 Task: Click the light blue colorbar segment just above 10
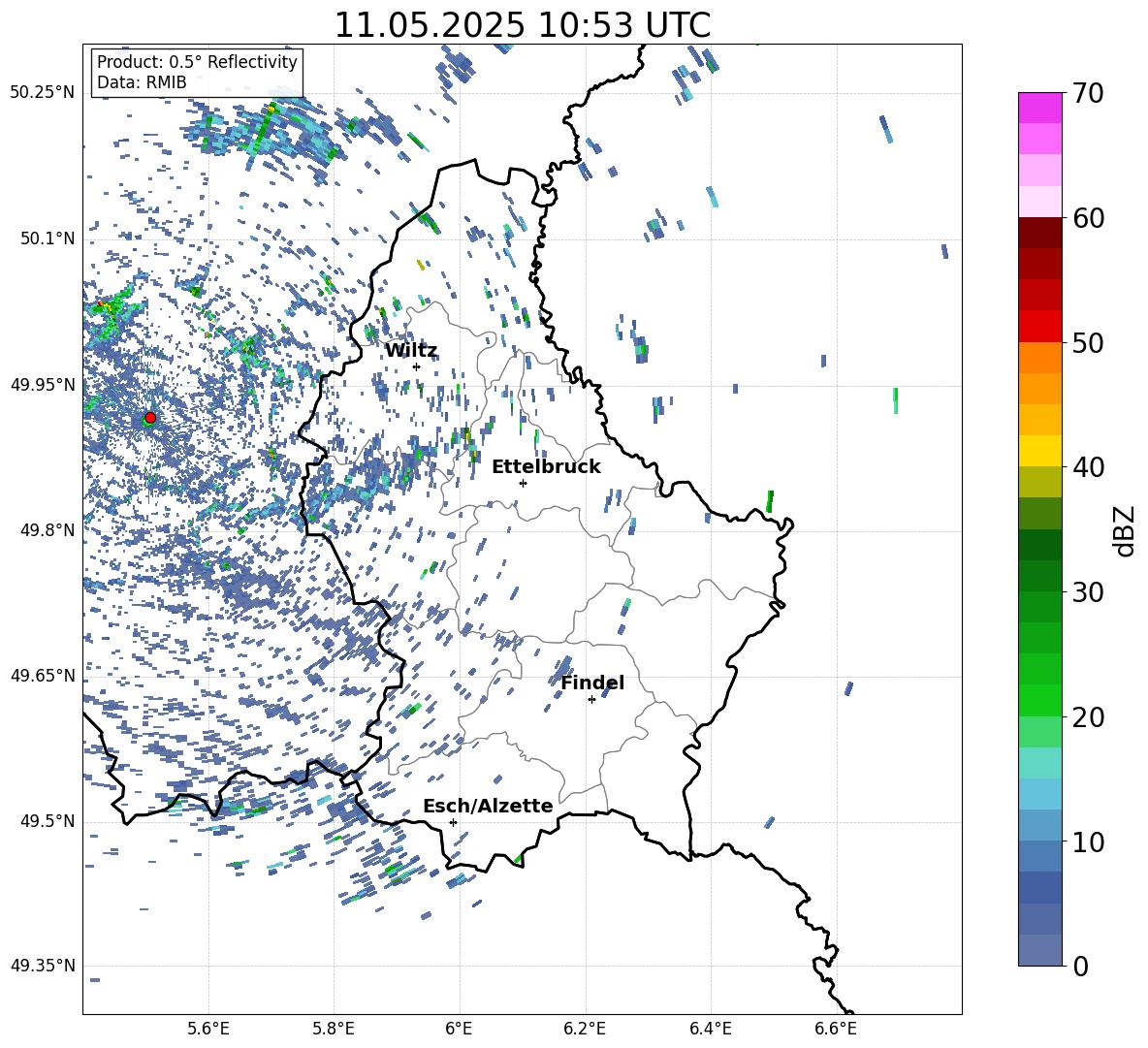(1039, 825)
